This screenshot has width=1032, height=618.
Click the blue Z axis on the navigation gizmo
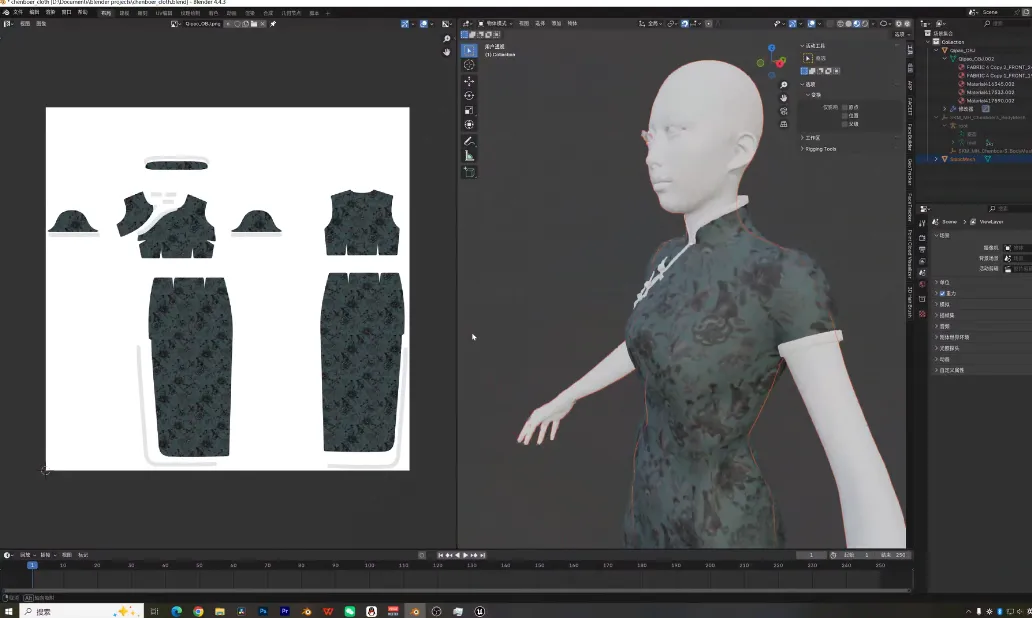coord(771,48)
